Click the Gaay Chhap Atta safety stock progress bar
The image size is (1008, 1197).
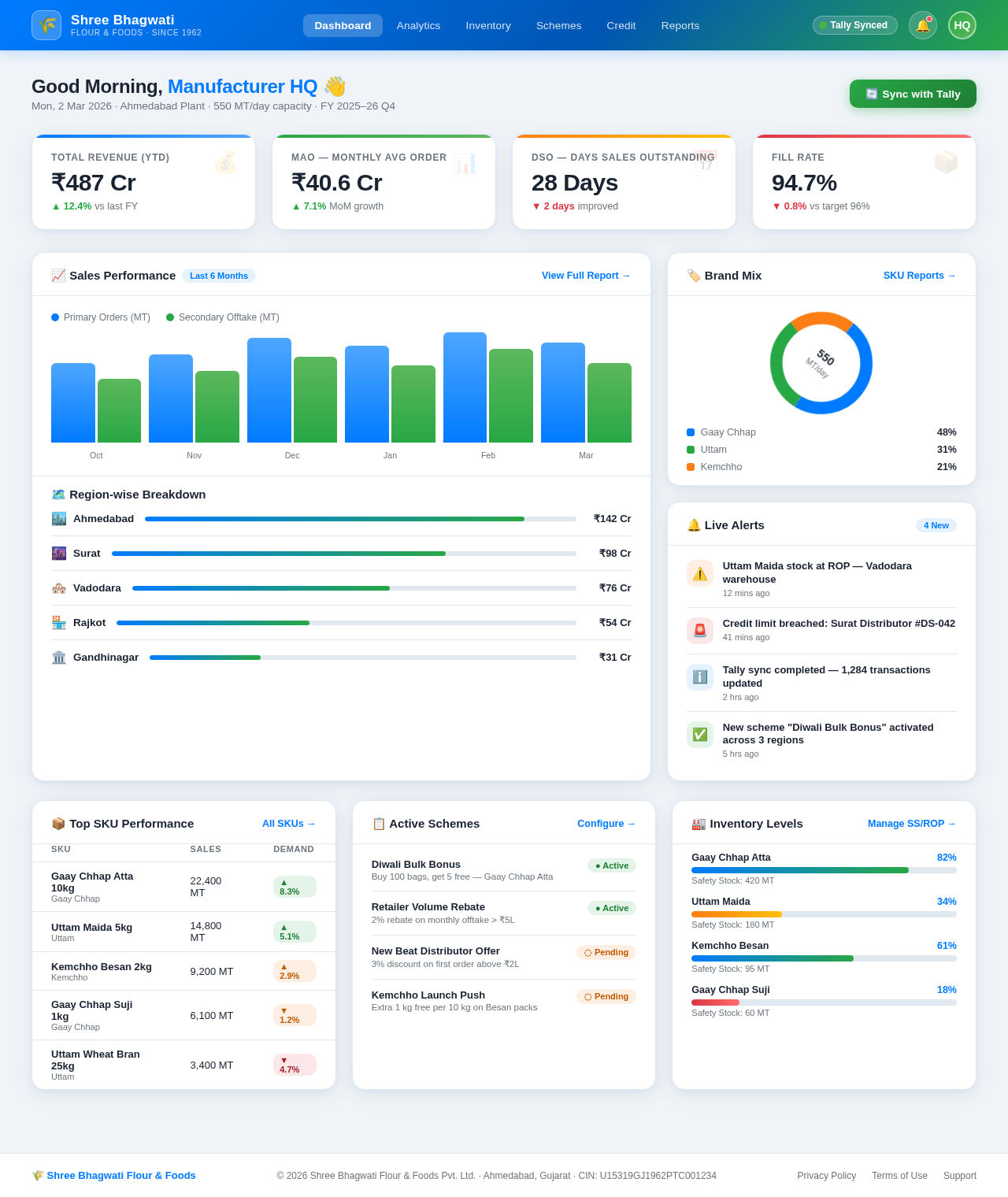click(824, 870)
